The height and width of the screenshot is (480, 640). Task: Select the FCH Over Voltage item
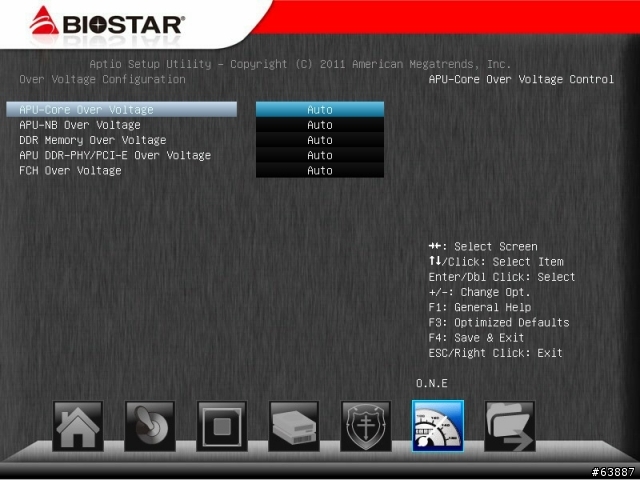pyautogui.click(x=70, y=170)
